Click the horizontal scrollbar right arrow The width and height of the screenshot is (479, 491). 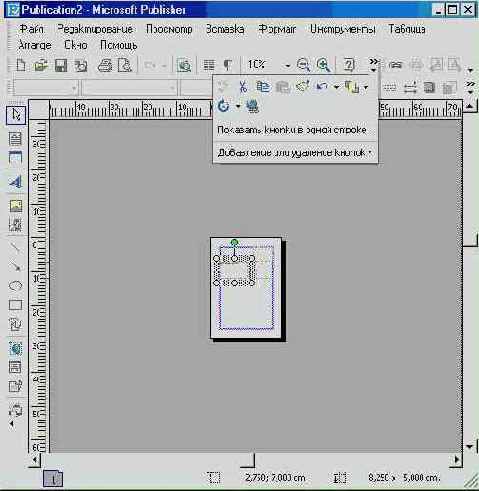457,459
